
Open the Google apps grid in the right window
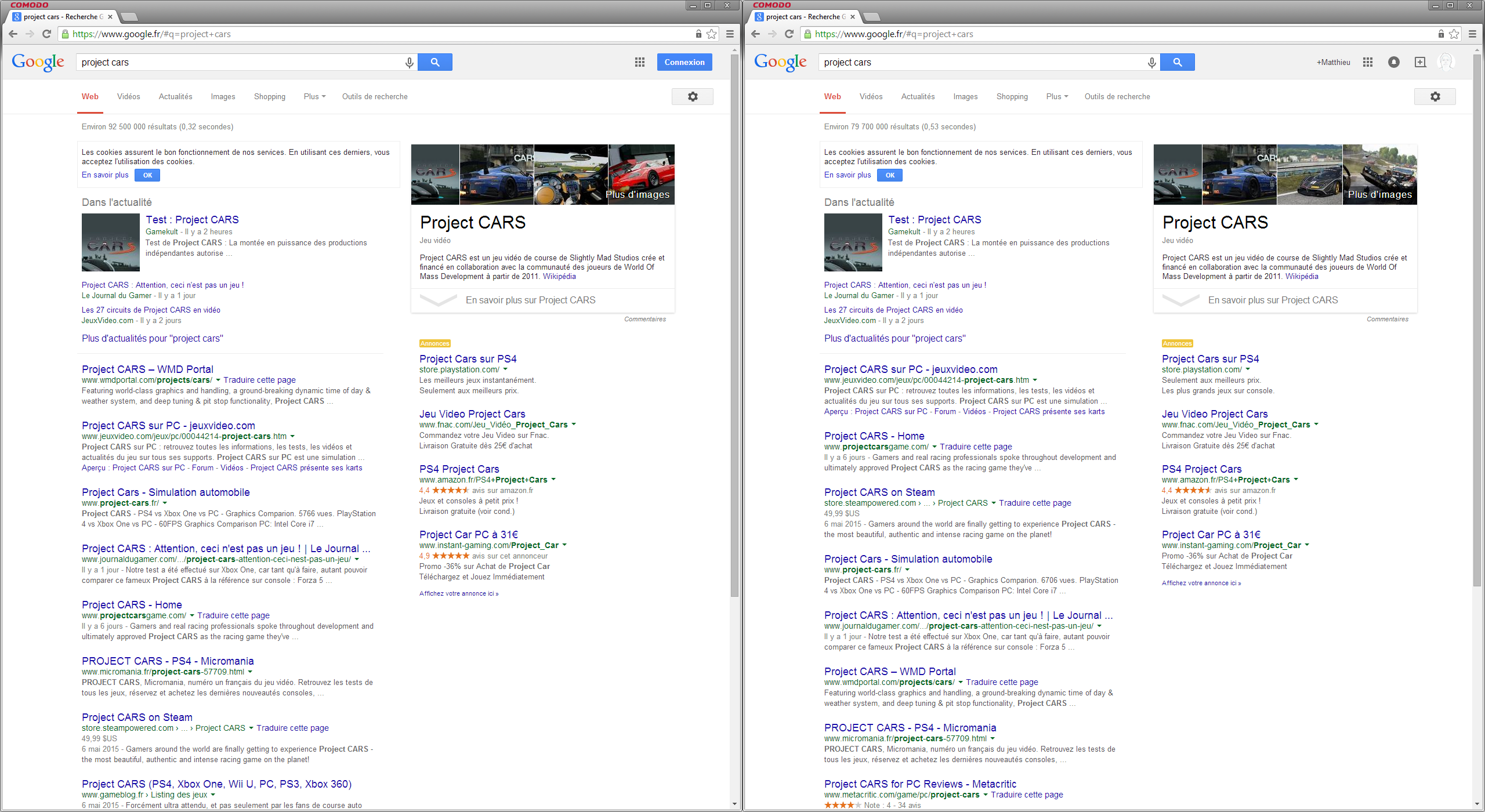click(x=1368, y=62)
